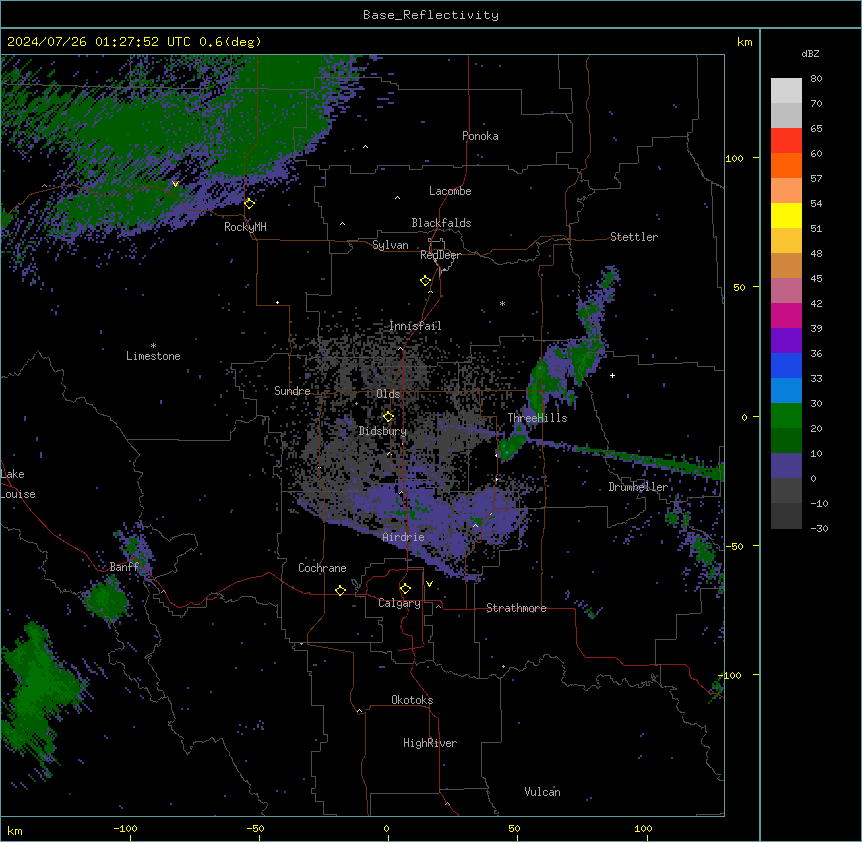The image size is (862, 842).
Task: Click the lightest gray swatch between 80 and 70
Action: (786, 90)
